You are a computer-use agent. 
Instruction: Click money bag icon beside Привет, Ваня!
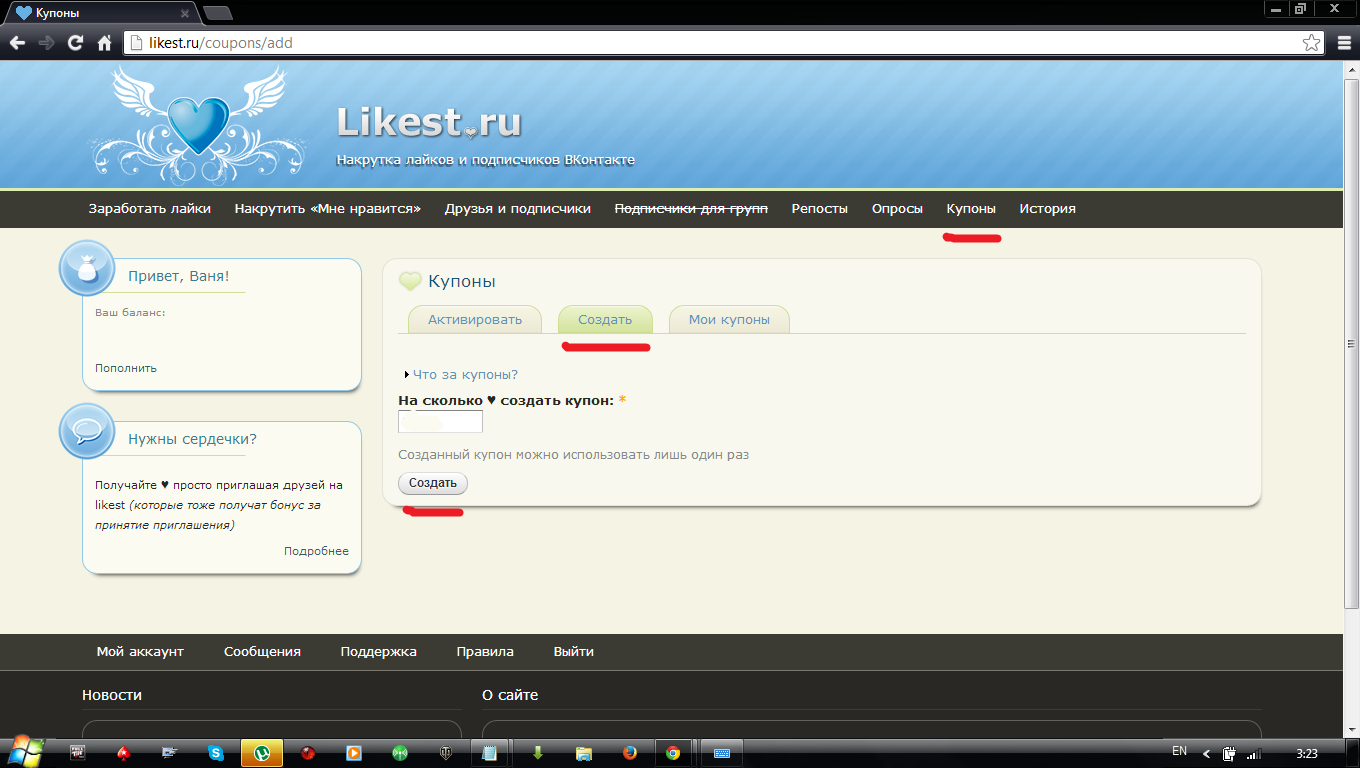87,269
